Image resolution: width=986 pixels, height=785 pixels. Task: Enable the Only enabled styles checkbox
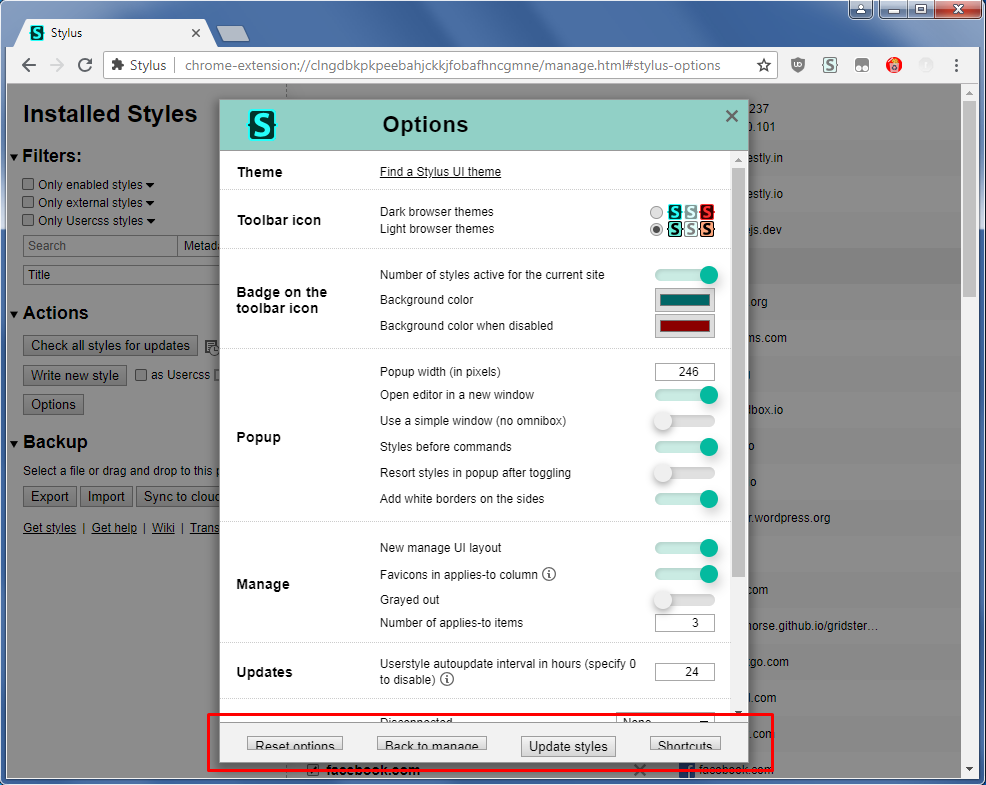tap(29, 184)
